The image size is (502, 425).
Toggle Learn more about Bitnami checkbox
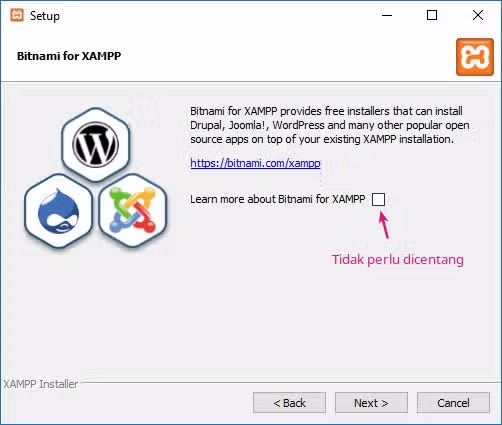coord(378,199)
